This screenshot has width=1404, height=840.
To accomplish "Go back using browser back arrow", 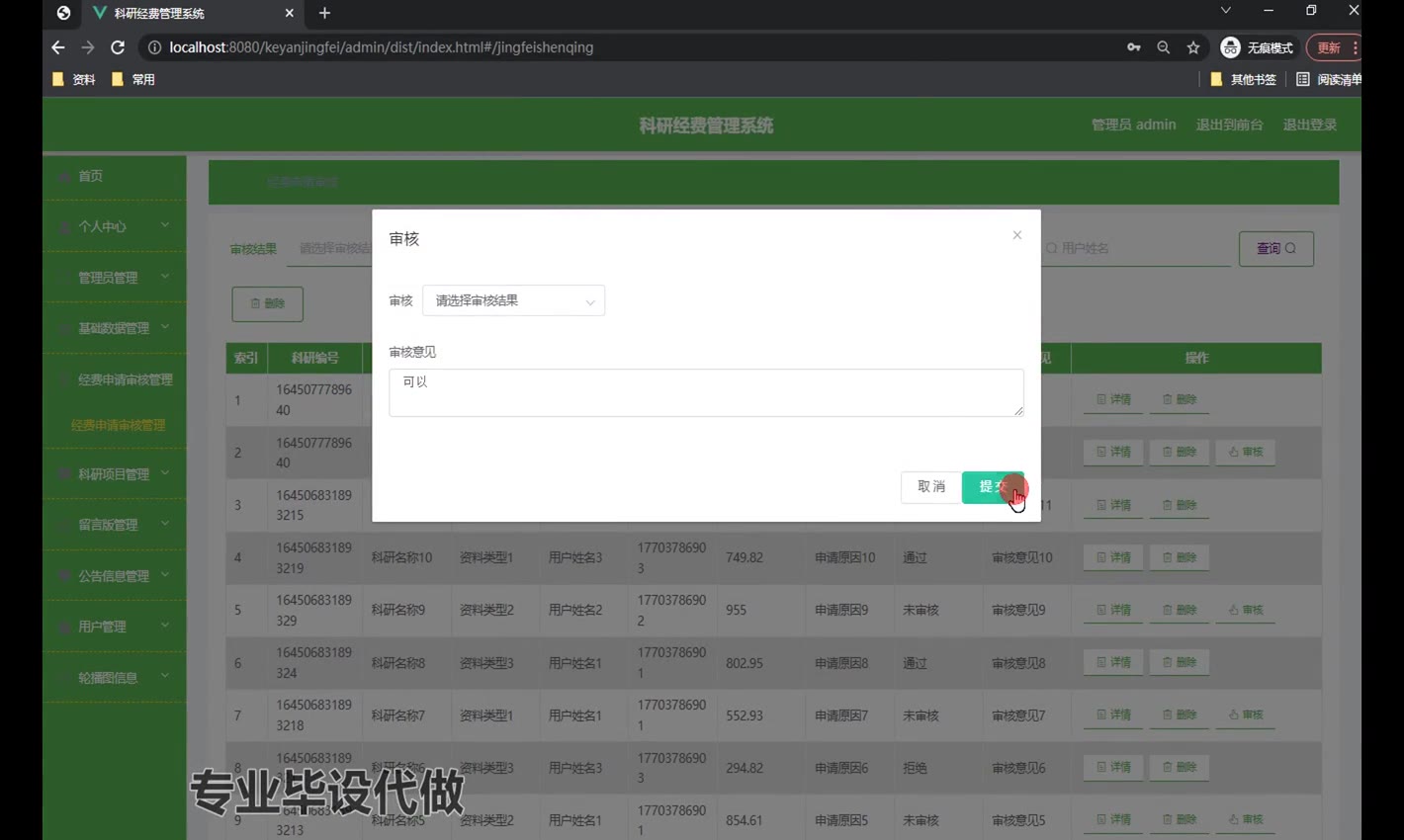I will [58, 47].
